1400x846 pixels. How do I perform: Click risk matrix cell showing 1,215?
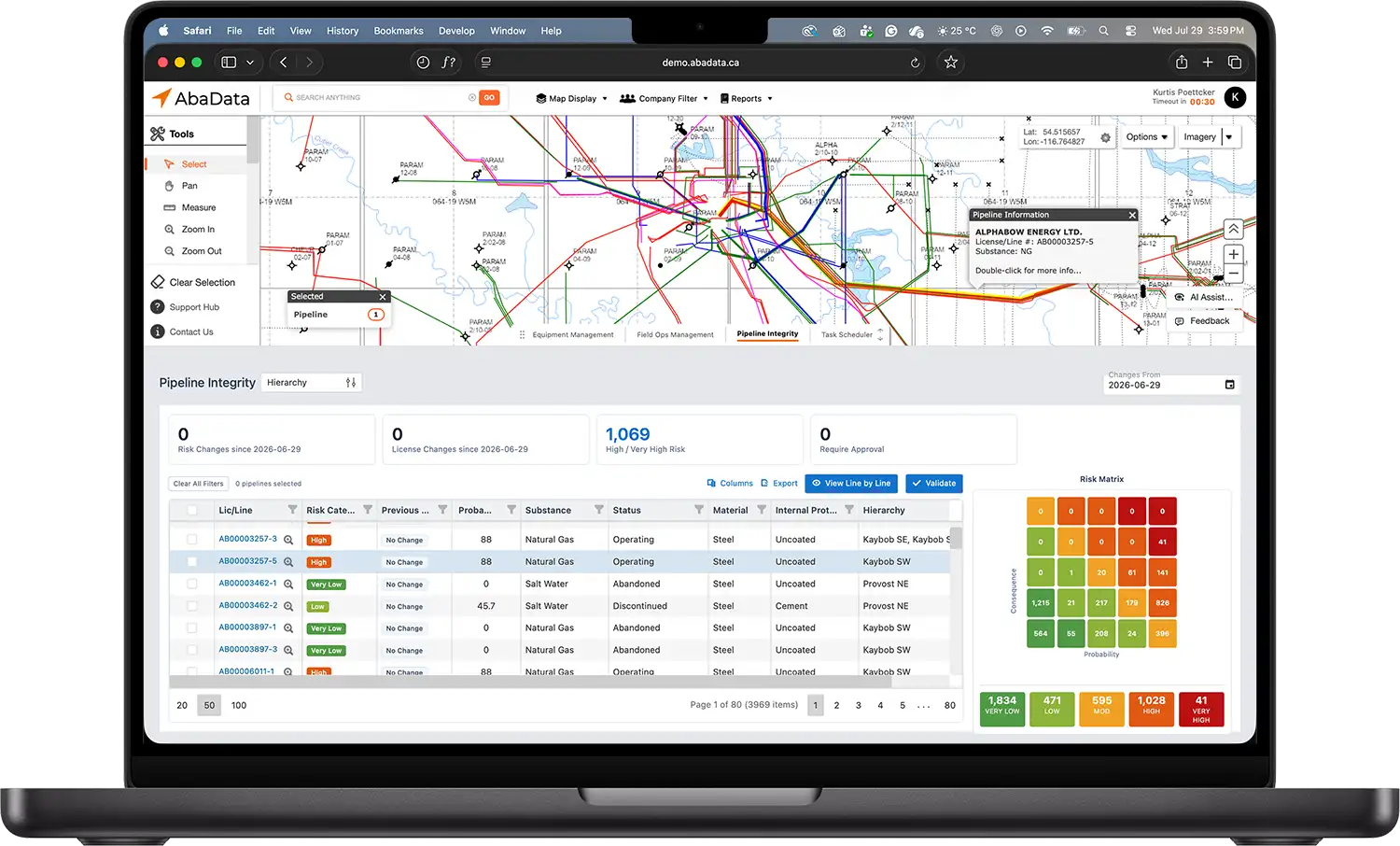(x=1041, y=602)
